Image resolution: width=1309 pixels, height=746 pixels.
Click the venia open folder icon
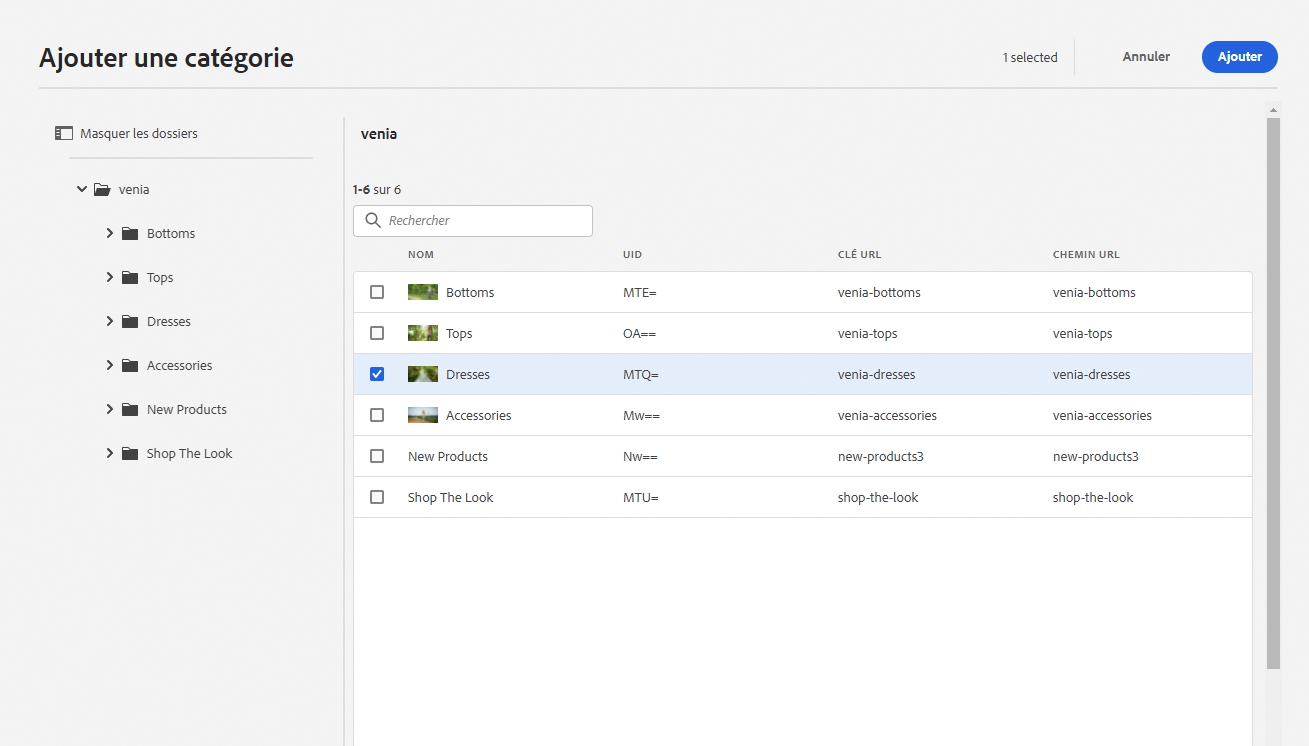[102, 189]
